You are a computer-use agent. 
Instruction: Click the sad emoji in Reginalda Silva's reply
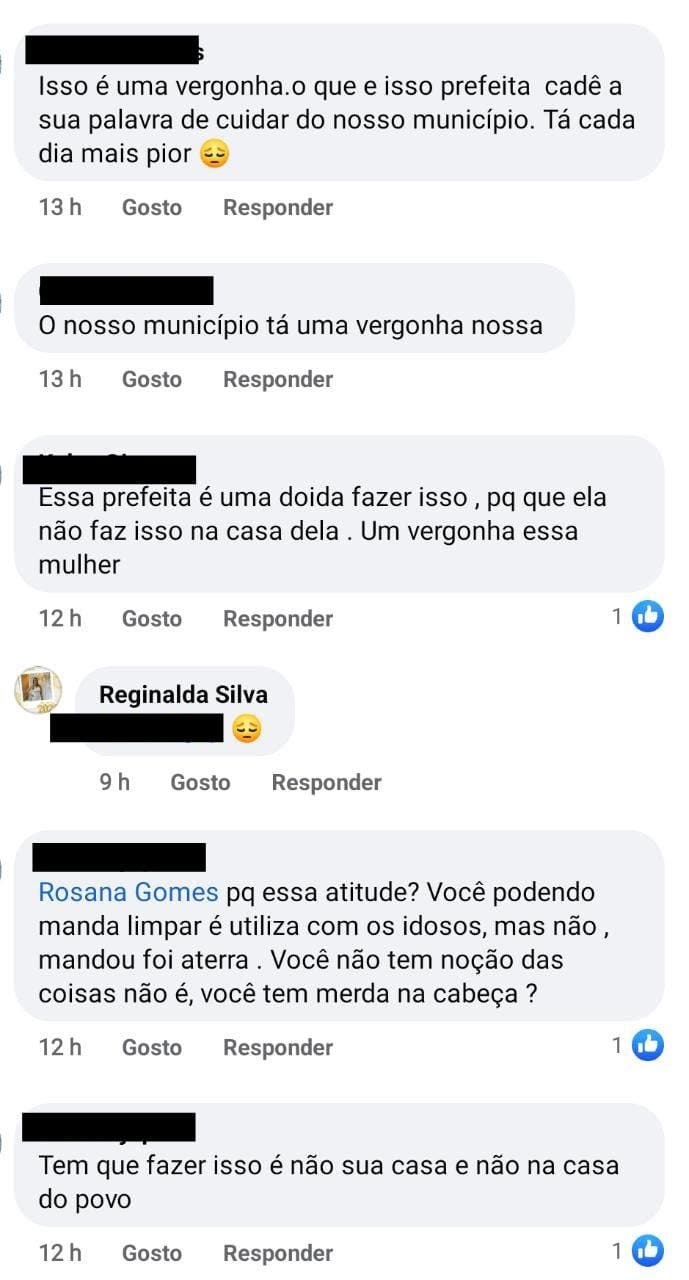click(246, 731)
